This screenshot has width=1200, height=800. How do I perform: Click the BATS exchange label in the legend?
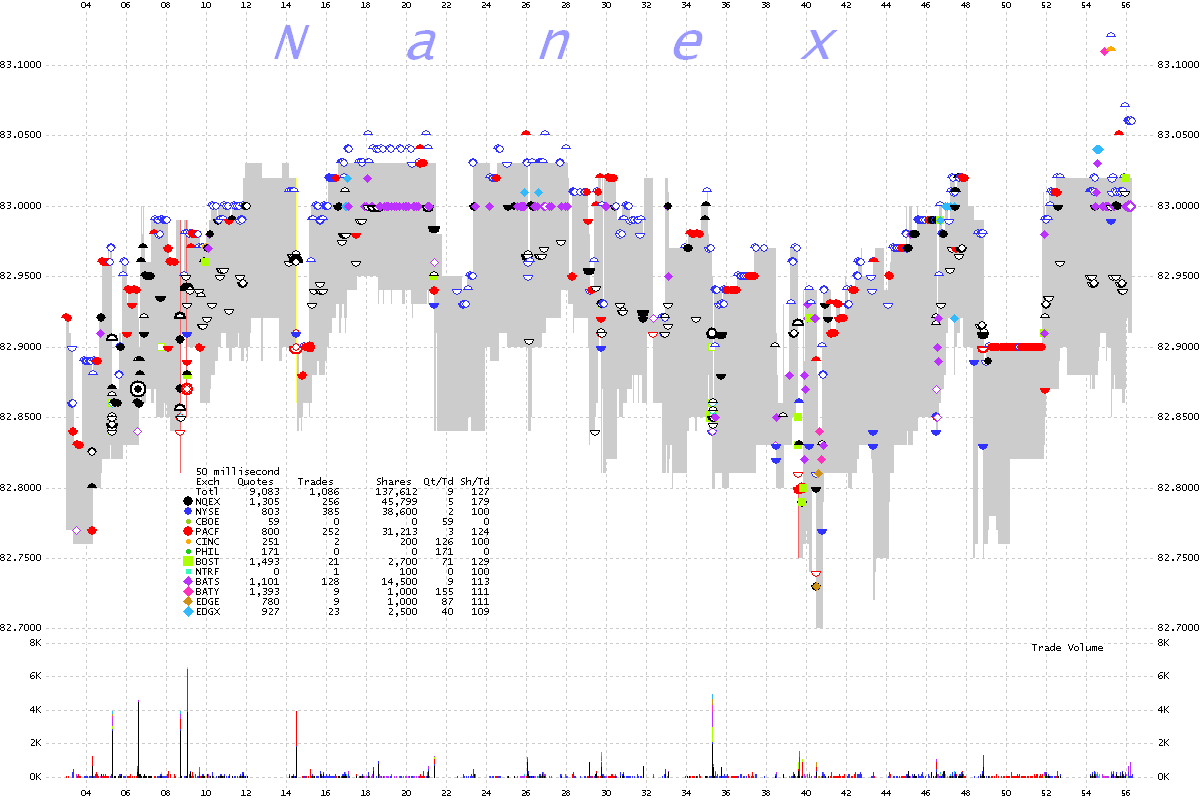click(x=207, y=581)
